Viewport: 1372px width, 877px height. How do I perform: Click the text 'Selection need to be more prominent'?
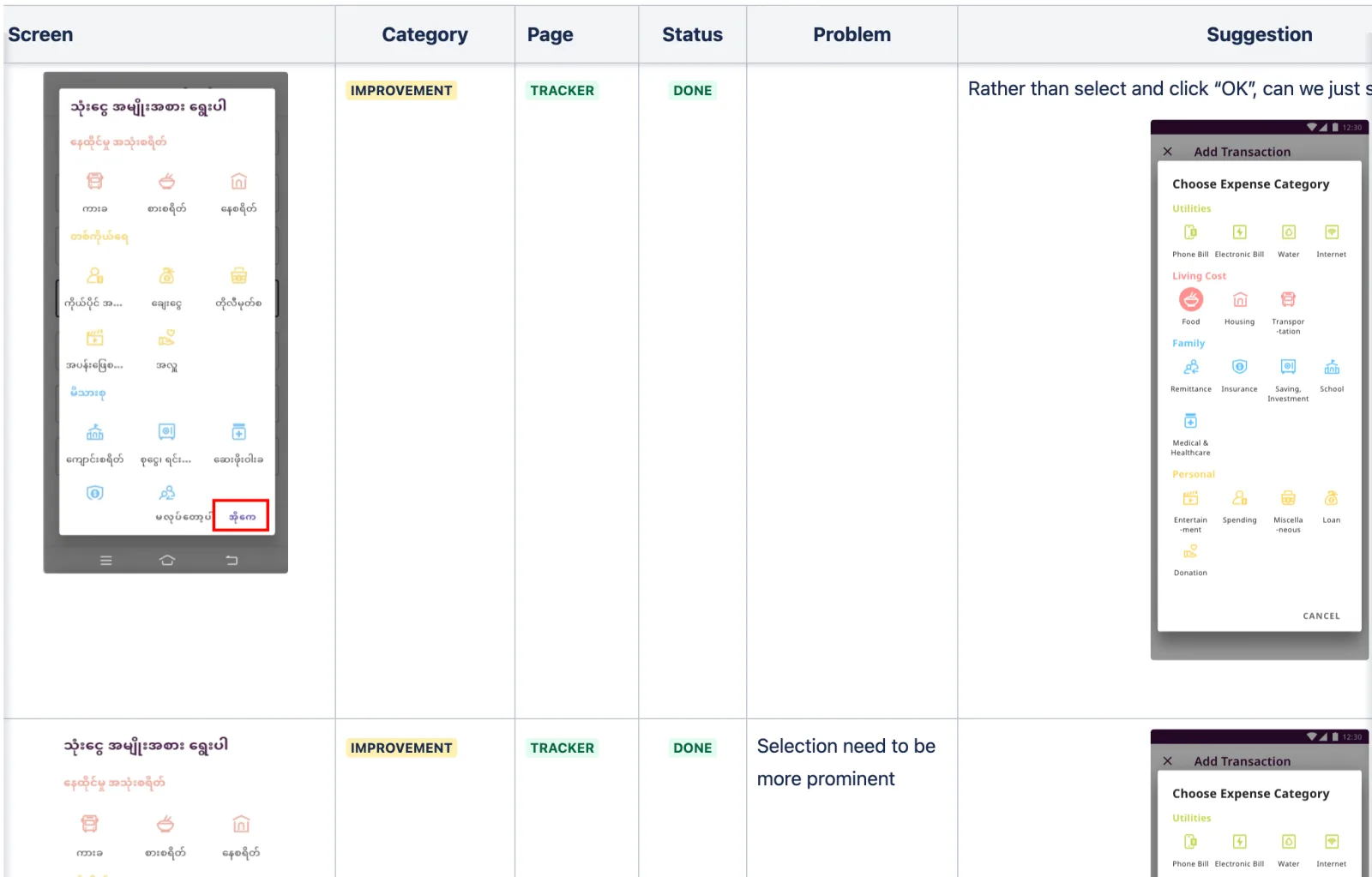(x=846, y=762)
